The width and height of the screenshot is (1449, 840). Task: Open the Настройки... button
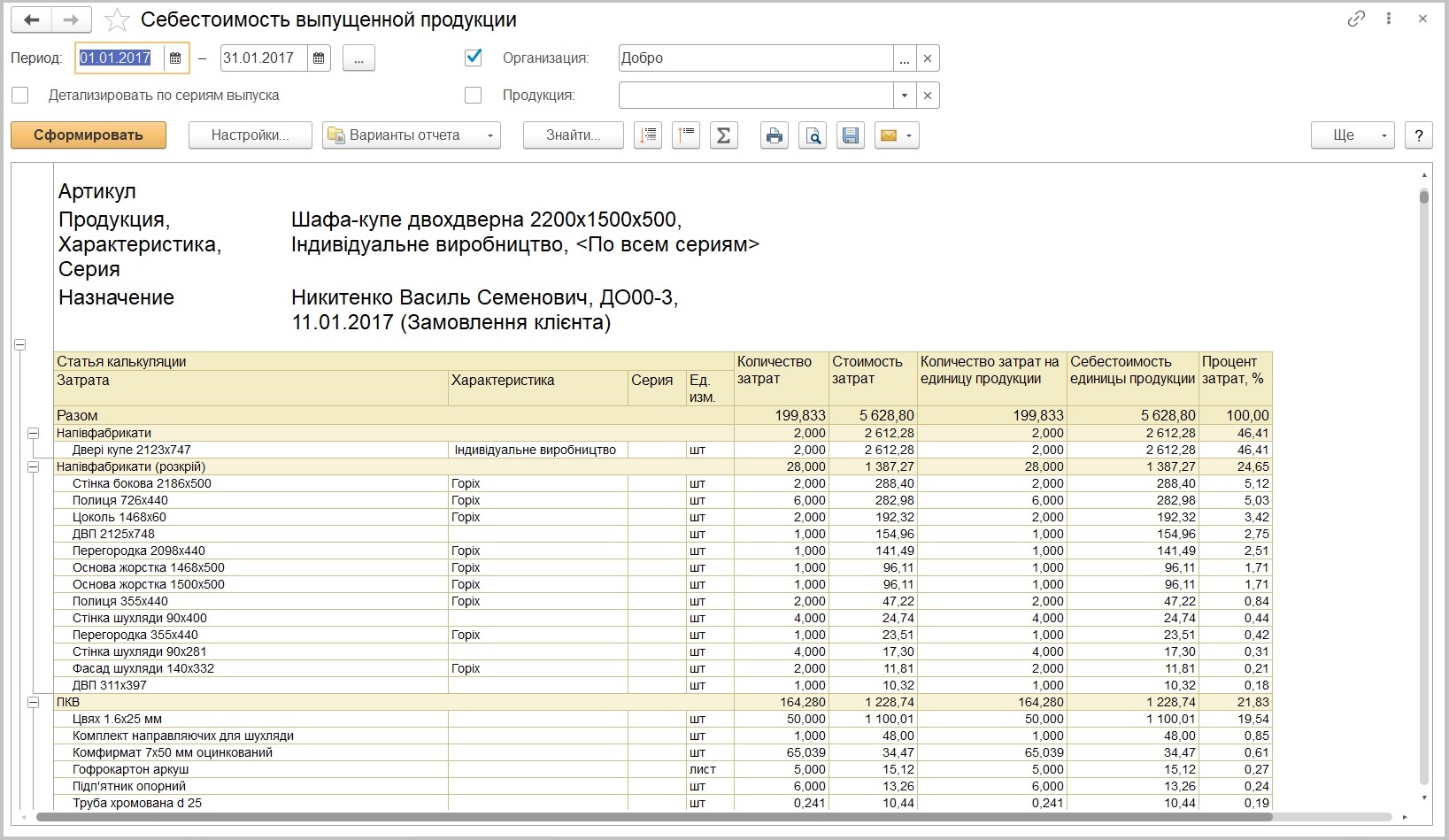click(x=250, y=135)
